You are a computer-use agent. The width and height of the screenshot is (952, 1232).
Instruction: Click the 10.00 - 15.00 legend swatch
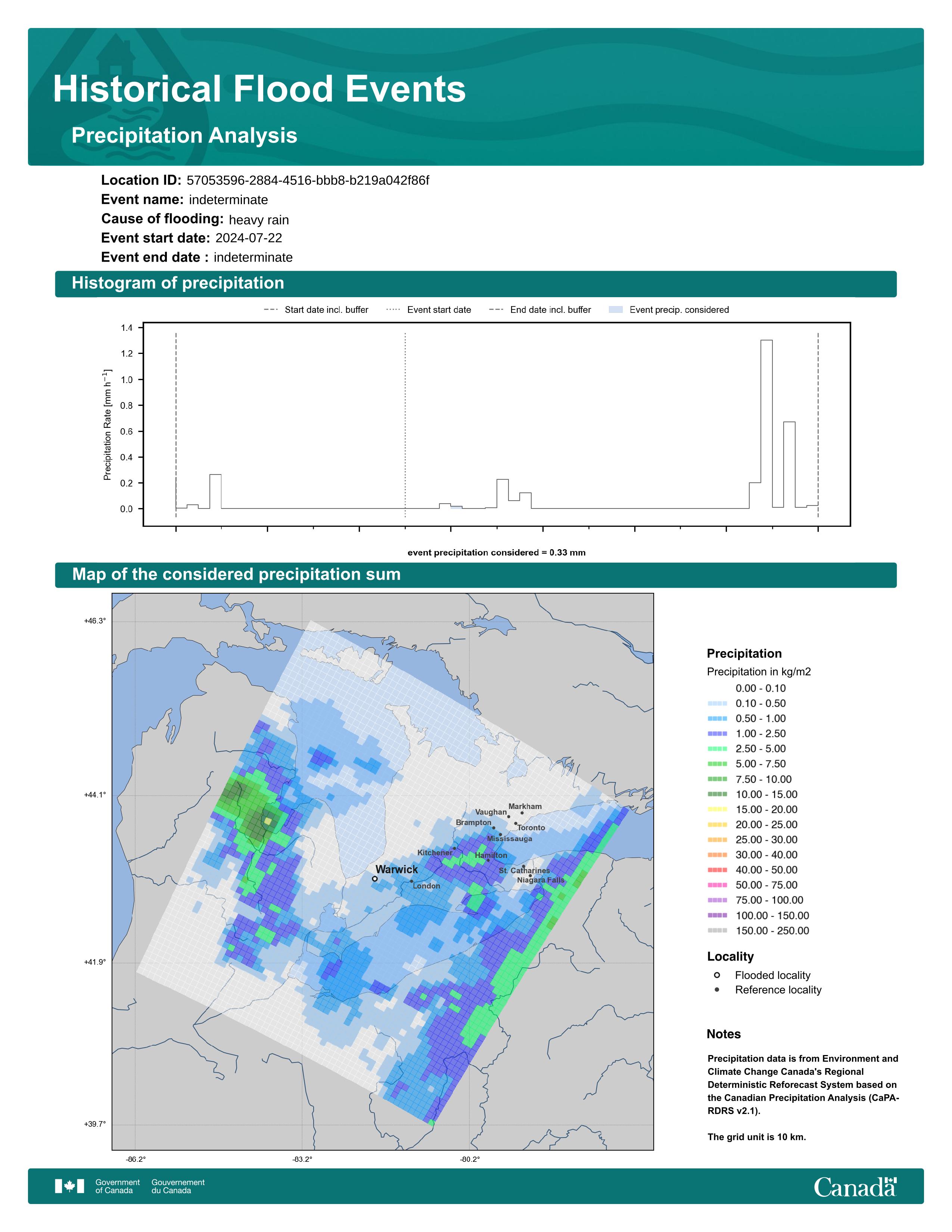tap(718, 795)
